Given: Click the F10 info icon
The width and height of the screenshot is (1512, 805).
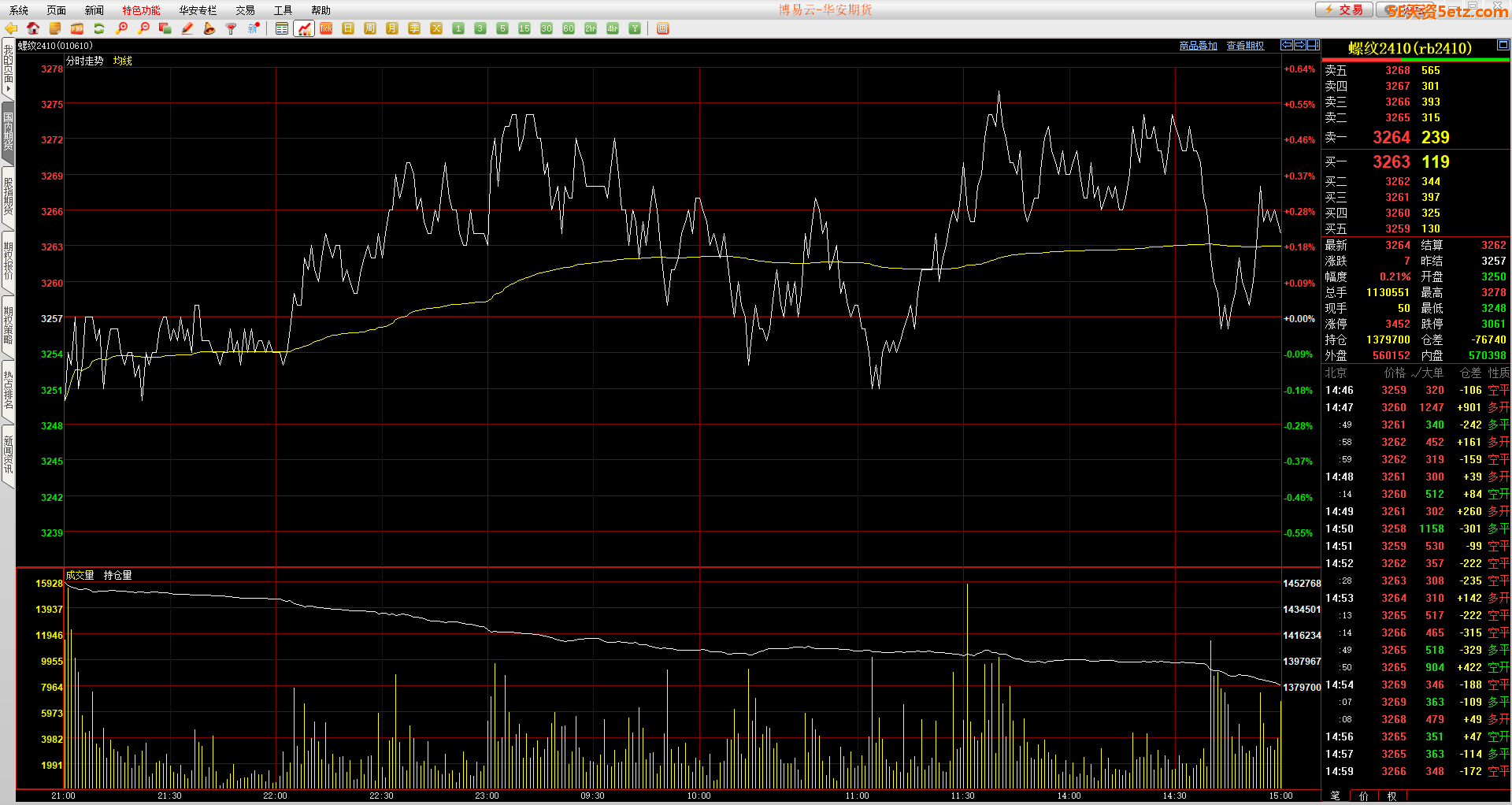Looking at the screenshot, I should point(77,28).
